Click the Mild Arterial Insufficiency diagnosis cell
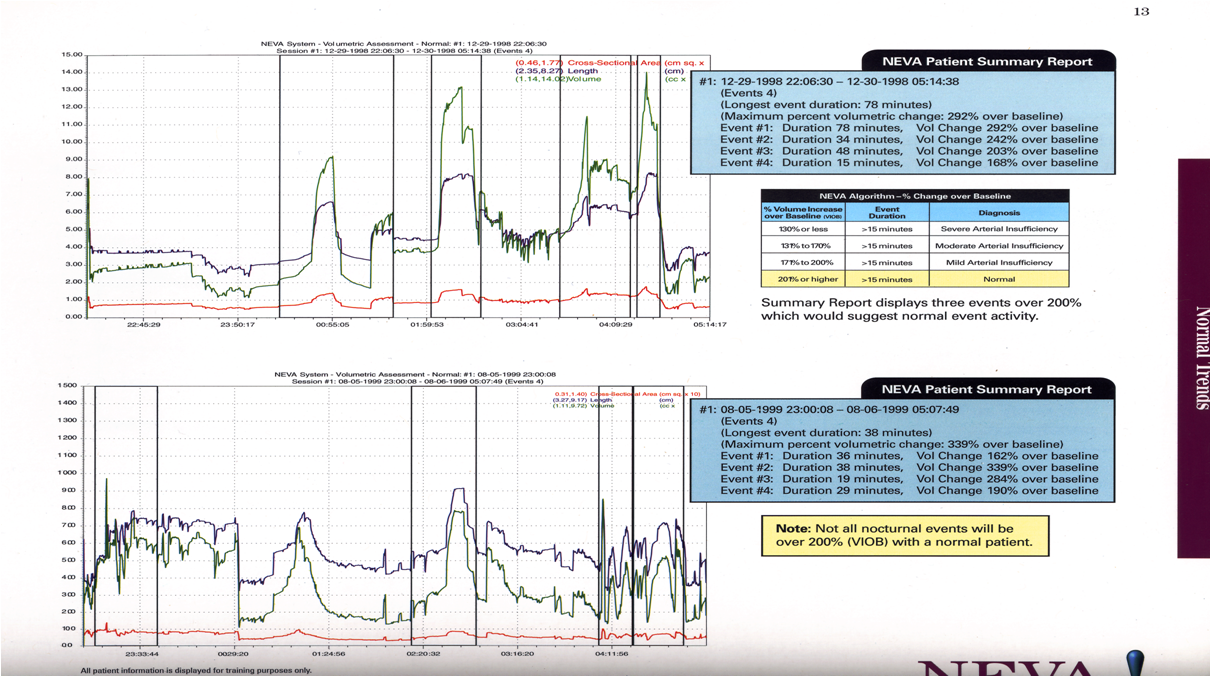 998,262
